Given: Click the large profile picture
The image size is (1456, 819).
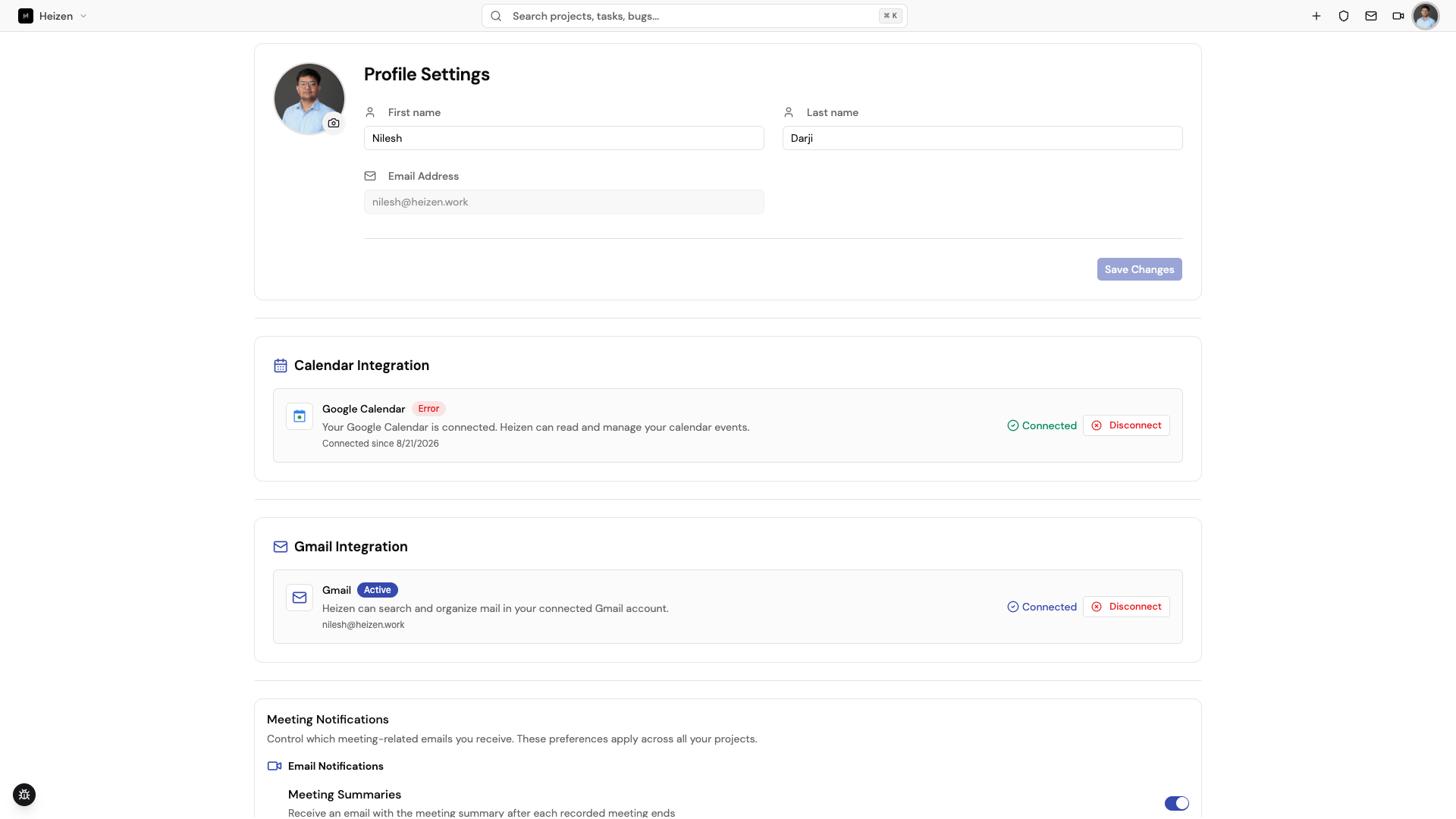Looking at the screenshot, I should point(309,99).
